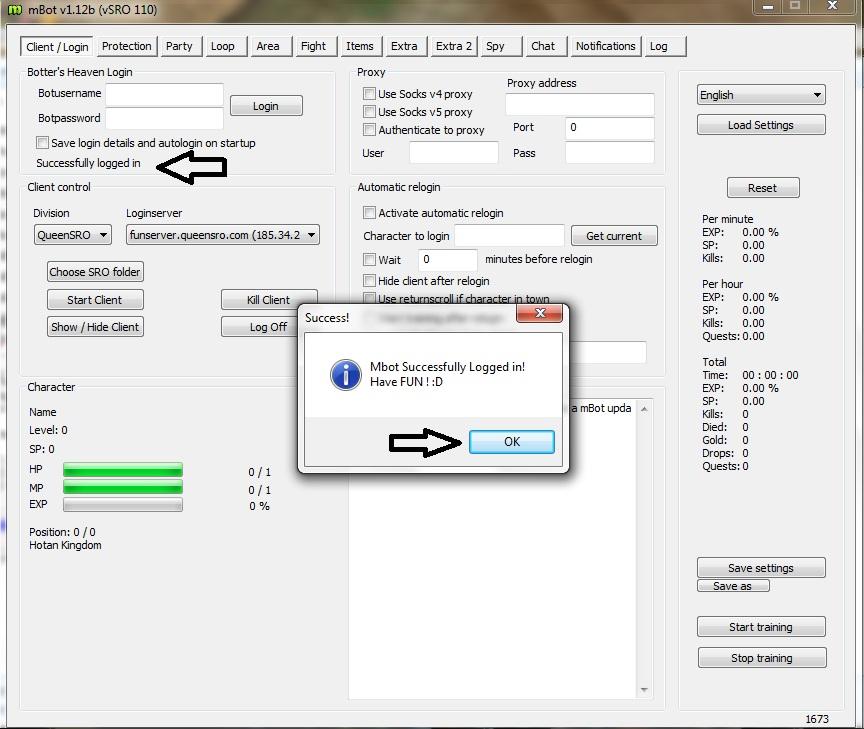Screen dimensions: 864x729
Task: Toggle Use returnscroll if character in town
Action: 369,298
